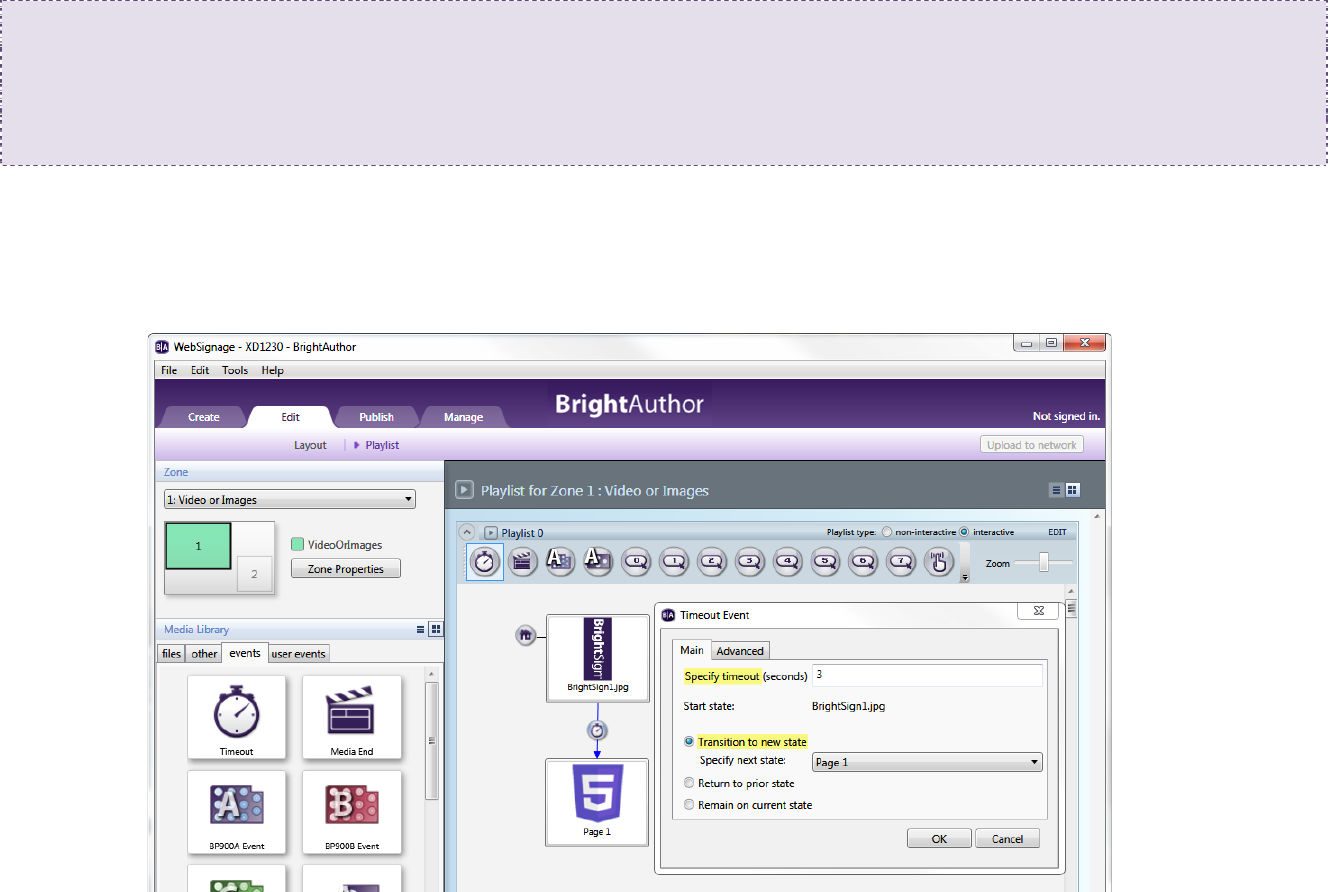Choose the Remain on current state option
1328x892 pixels.
click(x=689, y=805)
